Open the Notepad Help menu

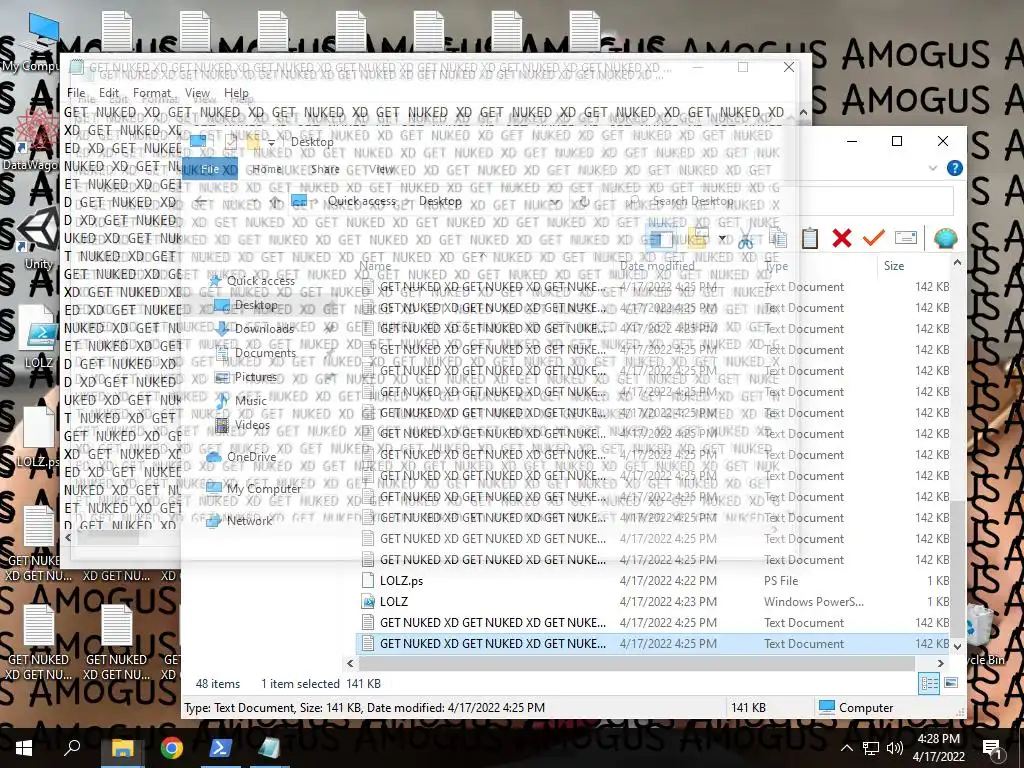(x=236, y=93)
